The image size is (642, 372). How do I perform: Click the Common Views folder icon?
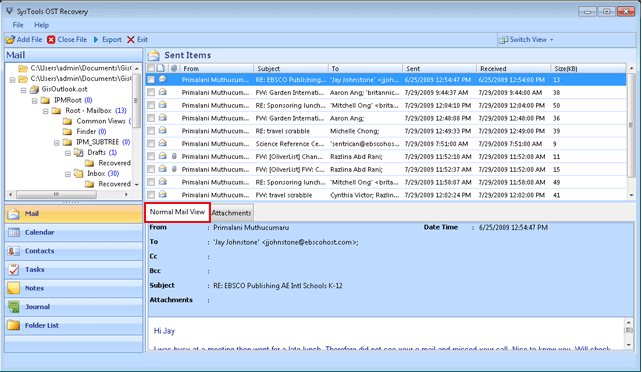(67, 121)
